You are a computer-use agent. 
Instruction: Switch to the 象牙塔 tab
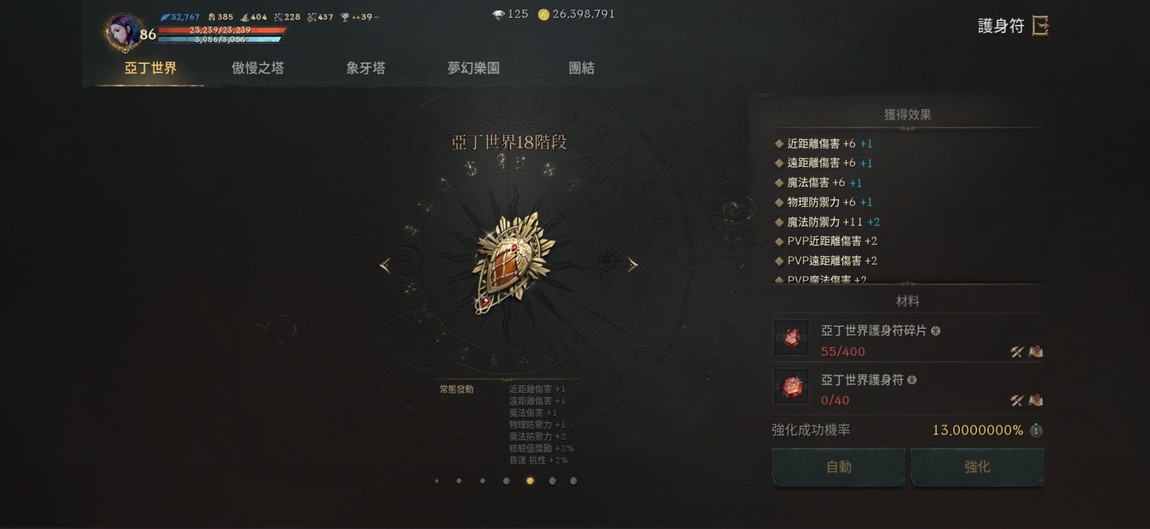click(366, 68)
